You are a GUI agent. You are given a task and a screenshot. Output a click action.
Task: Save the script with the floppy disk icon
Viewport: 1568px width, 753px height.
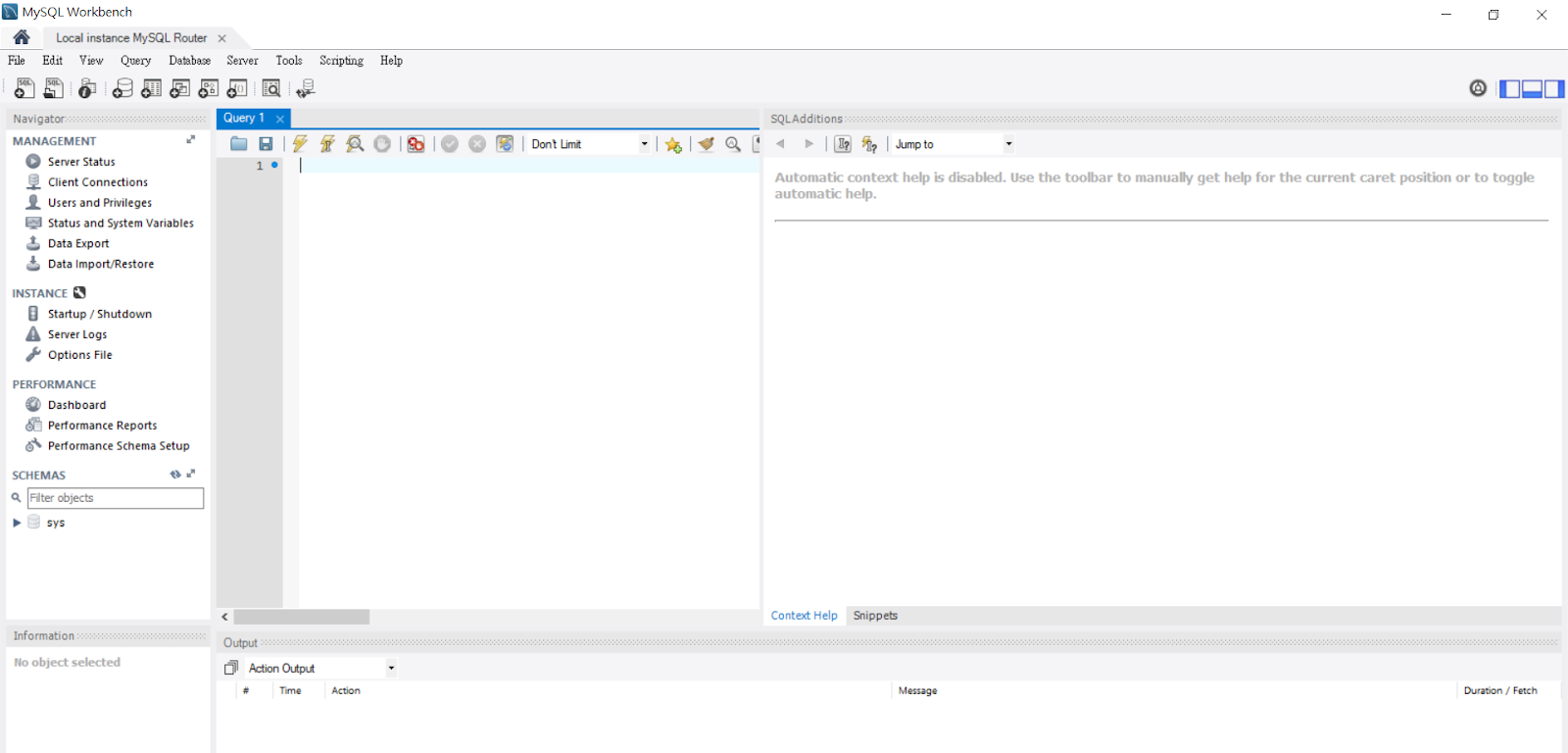(266, 144)
